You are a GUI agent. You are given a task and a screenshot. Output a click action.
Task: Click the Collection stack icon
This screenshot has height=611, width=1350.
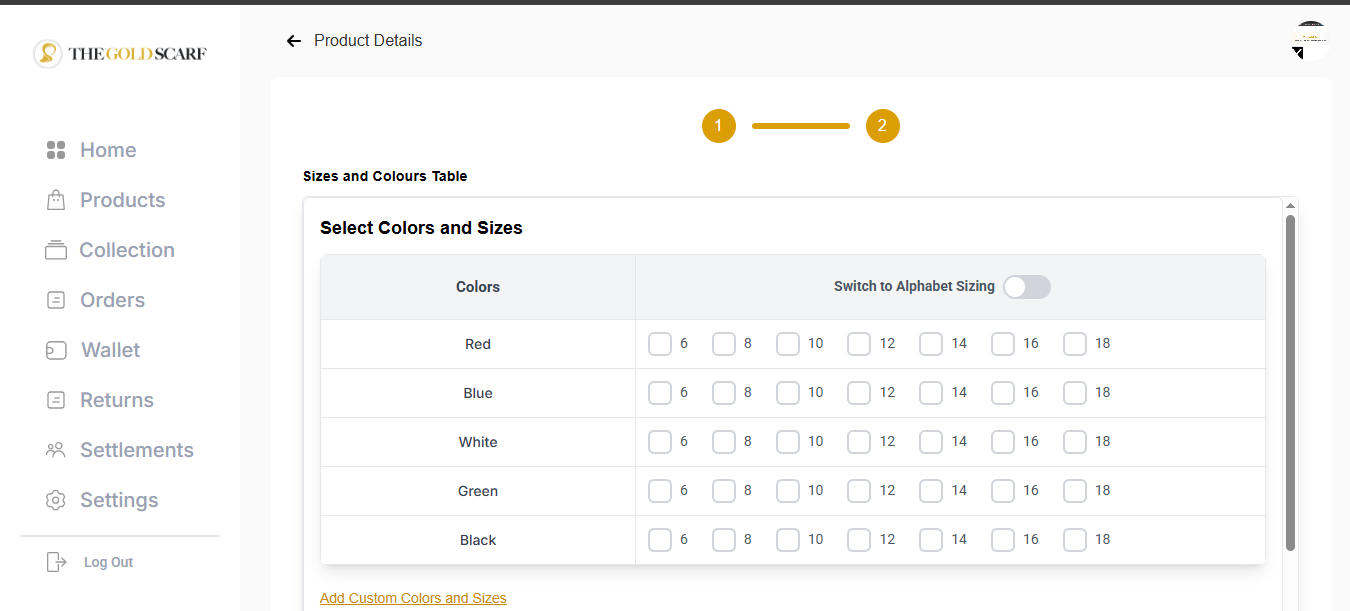pyautogui.click(x=56, y=250)
